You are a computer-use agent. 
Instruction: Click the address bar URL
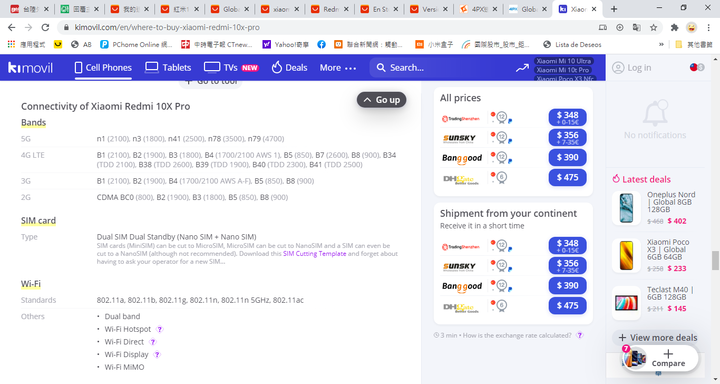pos(167,28)
